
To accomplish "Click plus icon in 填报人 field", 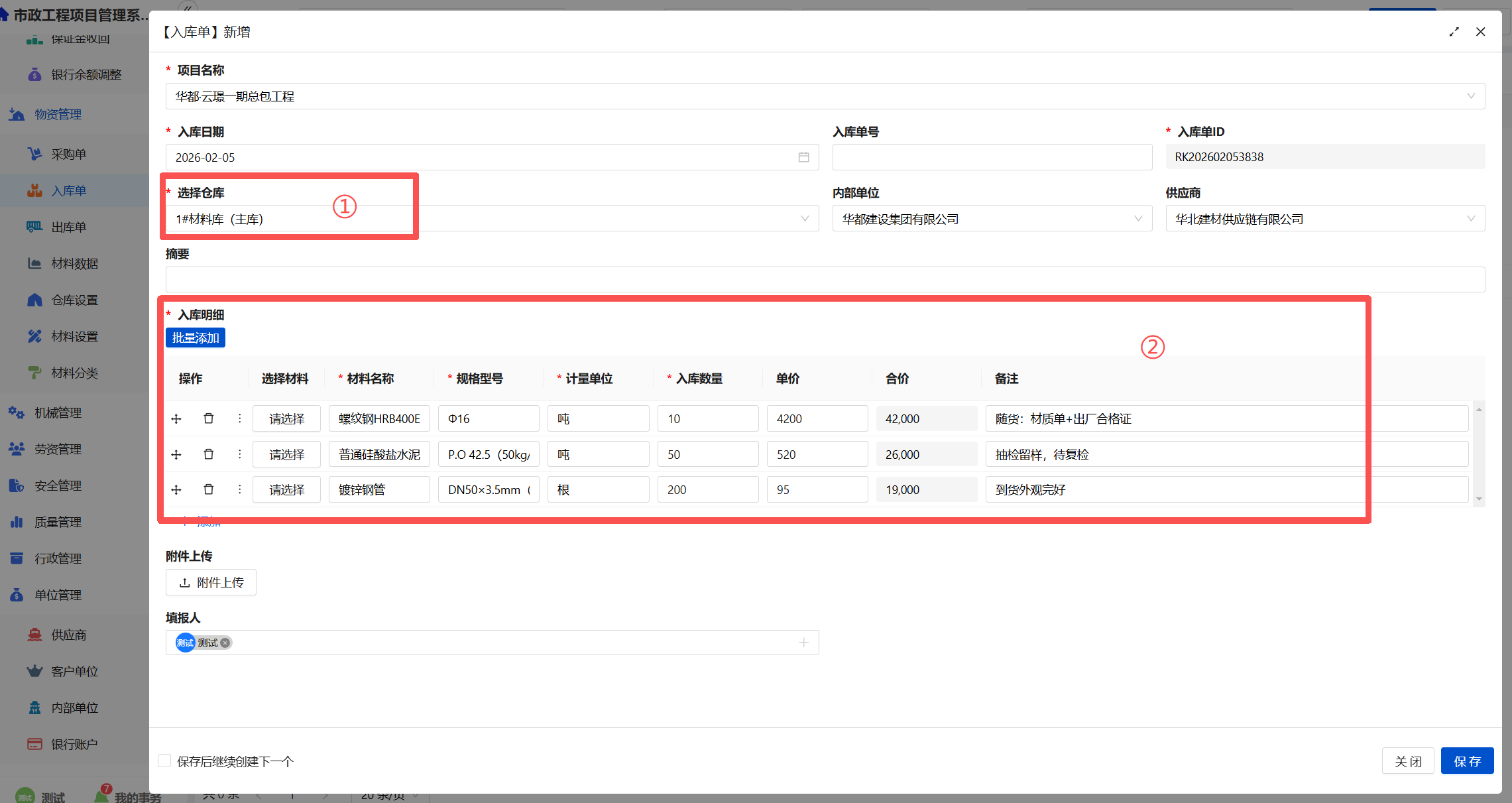I will [803, 643].
